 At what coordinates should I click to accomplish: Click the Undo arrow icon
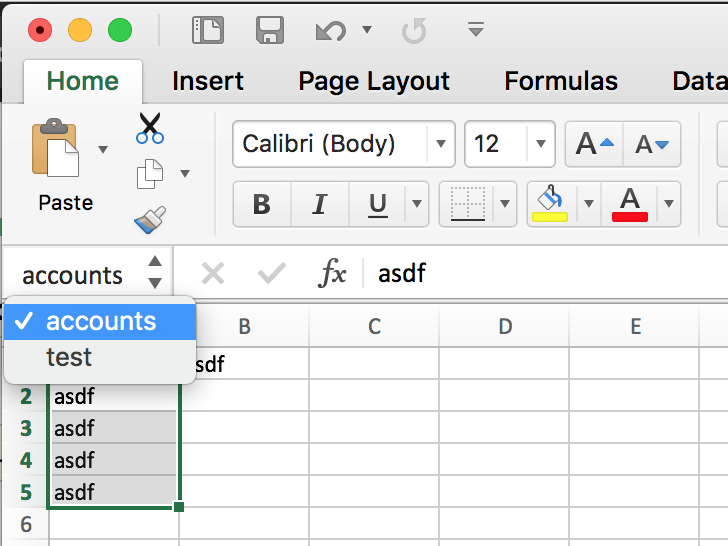point(331,30)
